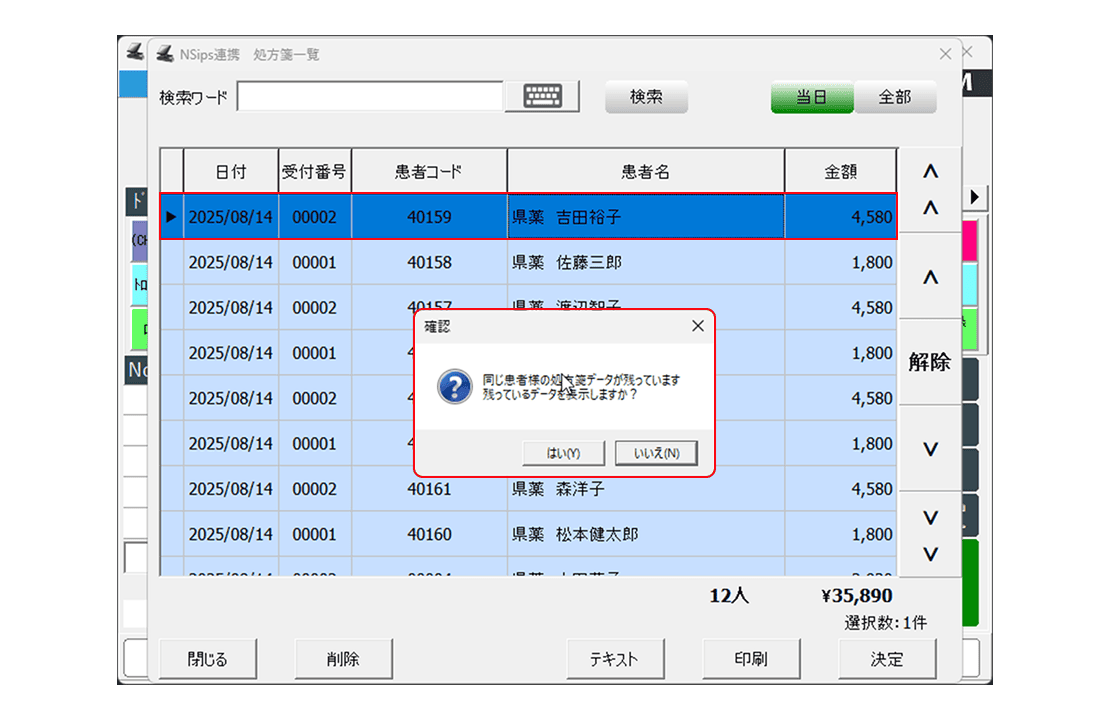
Task: Click the 金額 column header
Action: point(840,172)
